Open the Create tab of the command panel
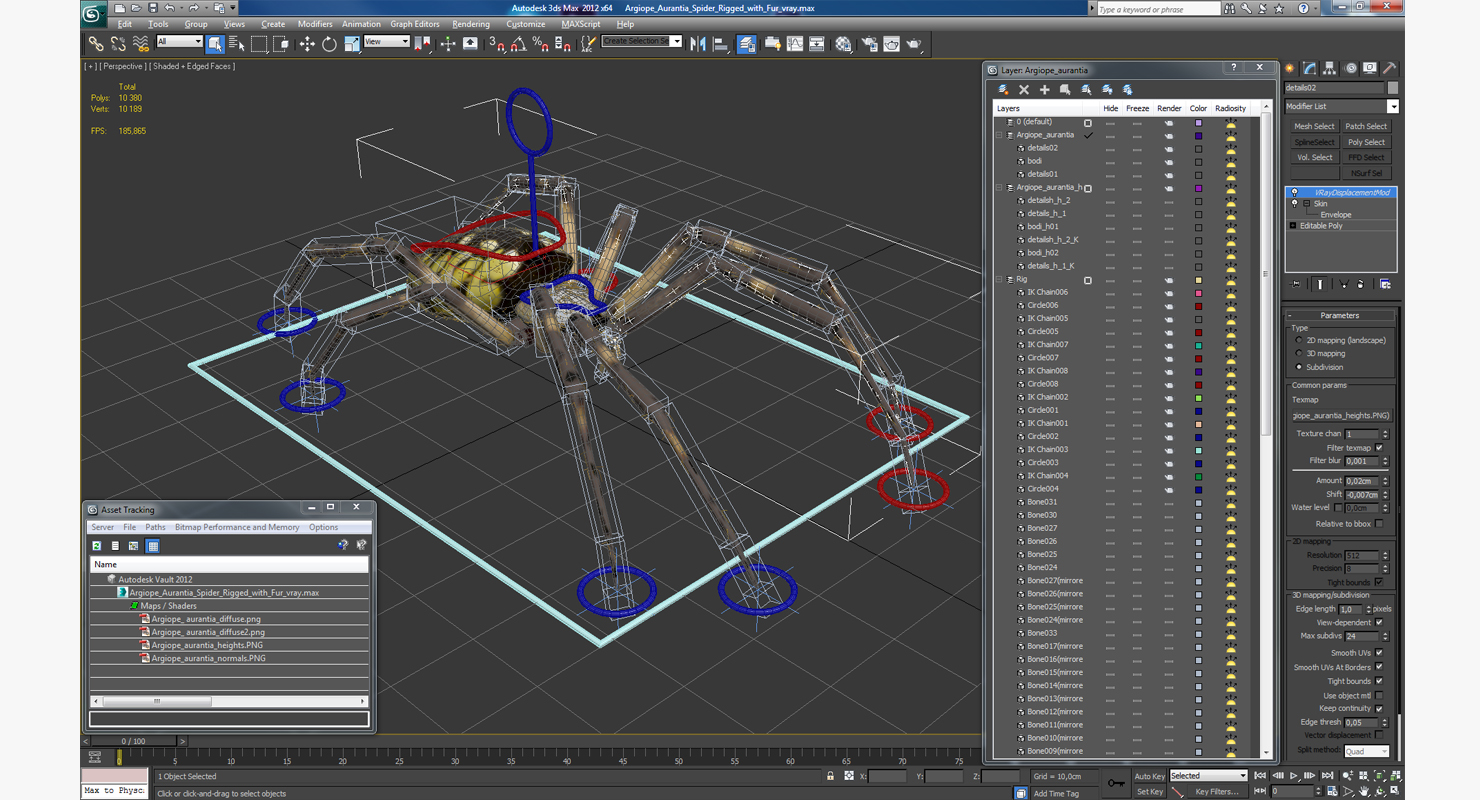The height and width of the screenshot is (800, 1480). (x=1289, y=69)
